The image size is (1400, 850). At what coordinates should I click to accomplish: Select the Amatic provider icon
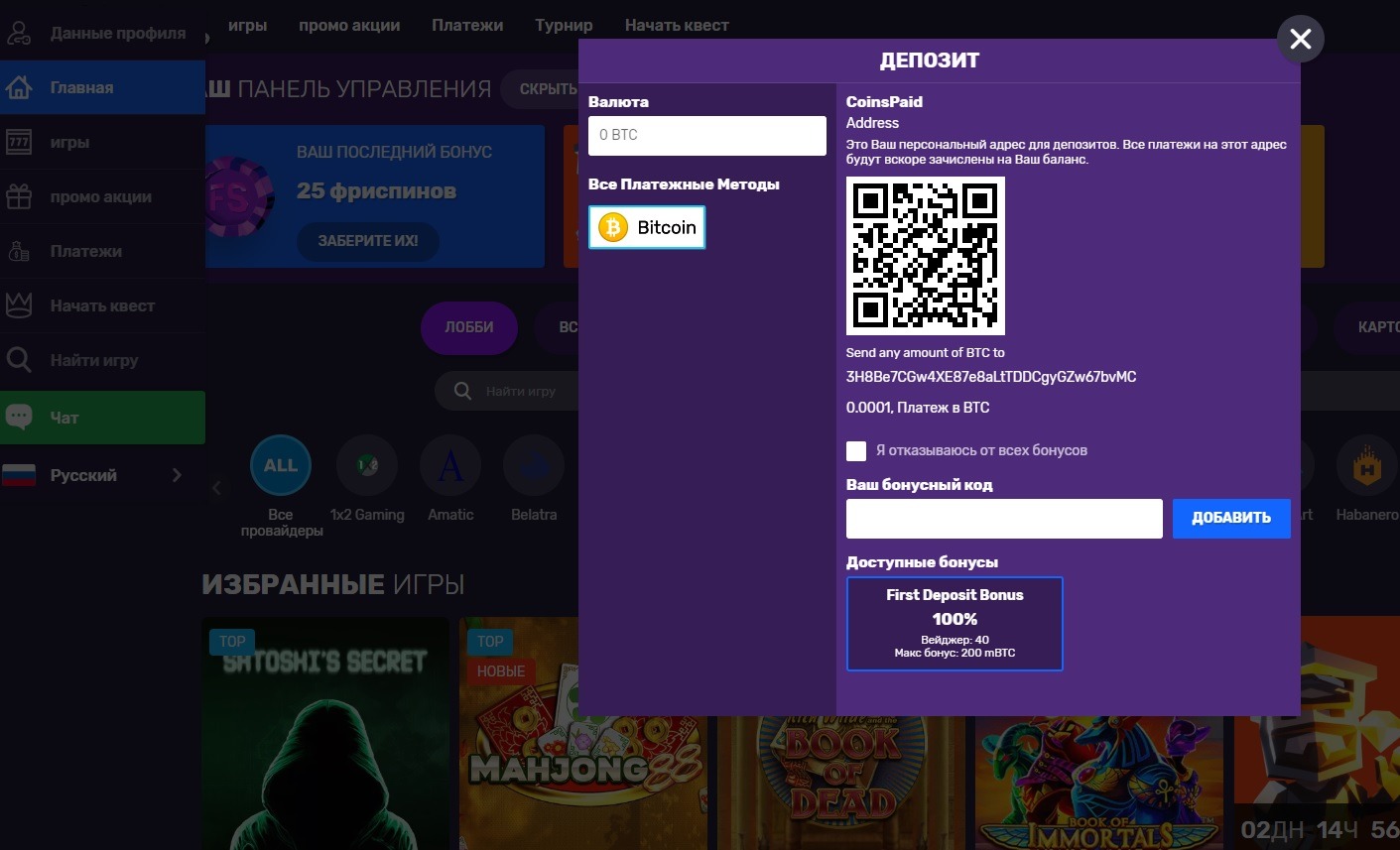[450, 464]
